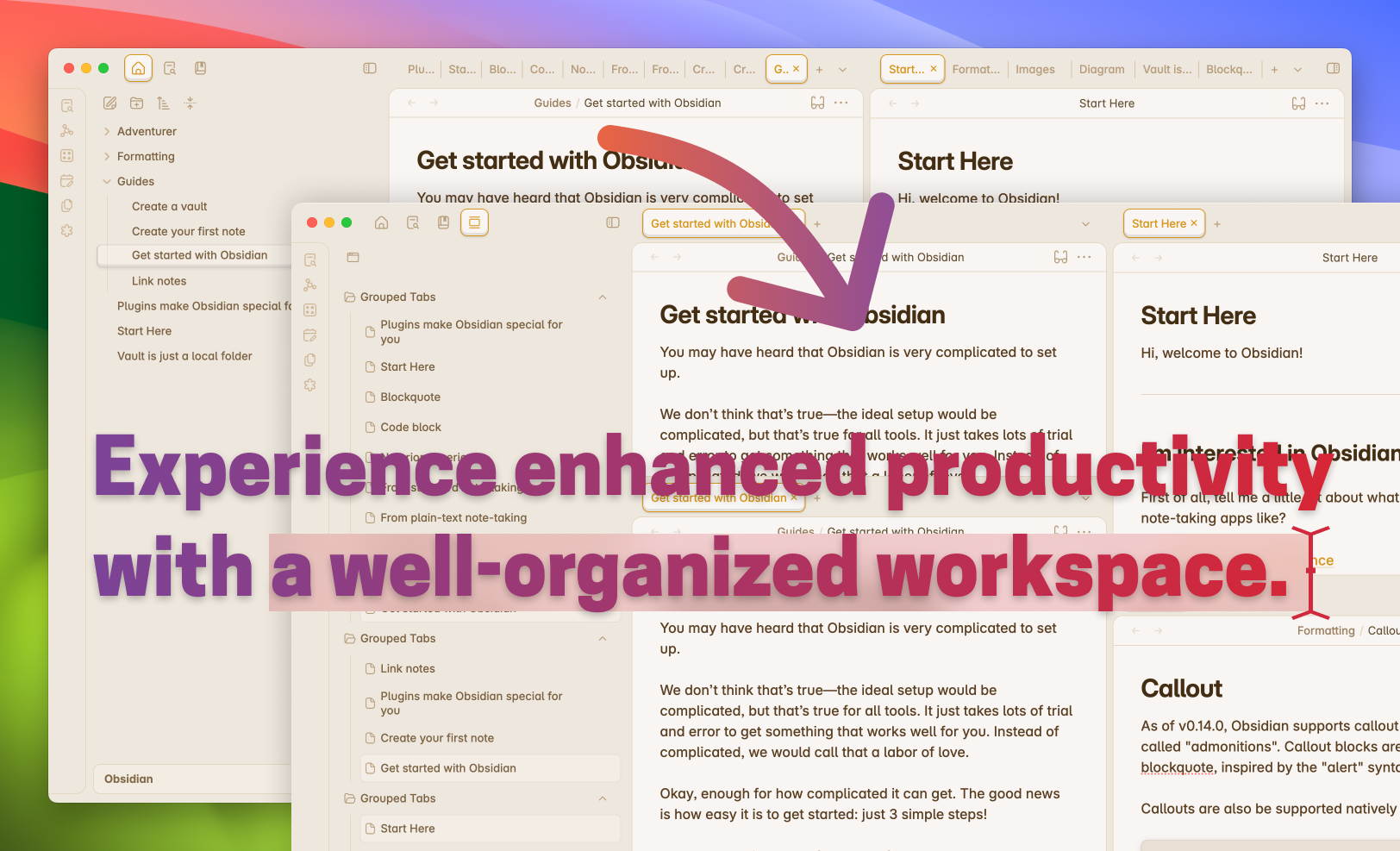Close the 'G..' tab in back window
The height and width of the screenshot is (851, 1400).
[796, 69]
